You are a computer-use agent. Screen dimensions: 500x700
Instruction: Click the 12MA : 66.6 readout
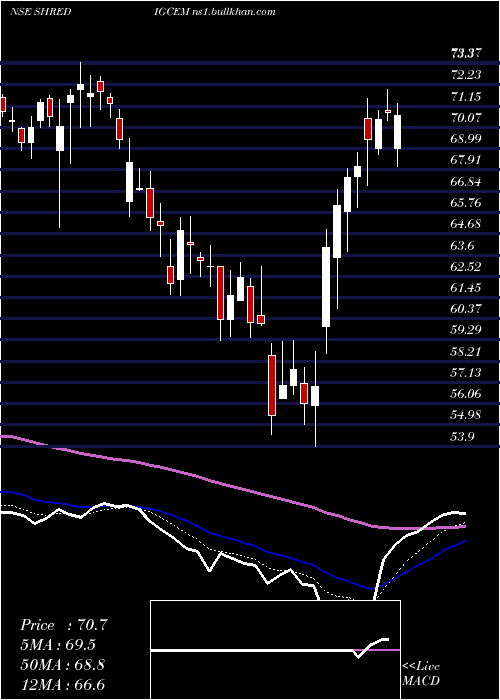[62, 685]
